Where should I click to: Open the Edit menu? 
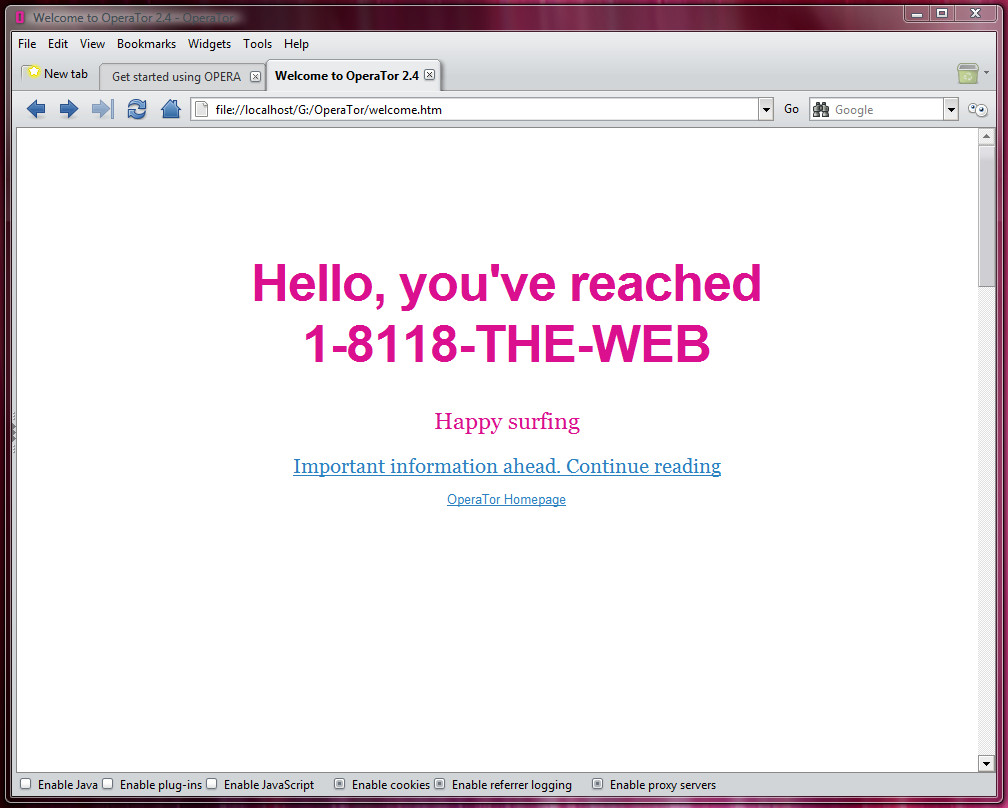point(58,44)
